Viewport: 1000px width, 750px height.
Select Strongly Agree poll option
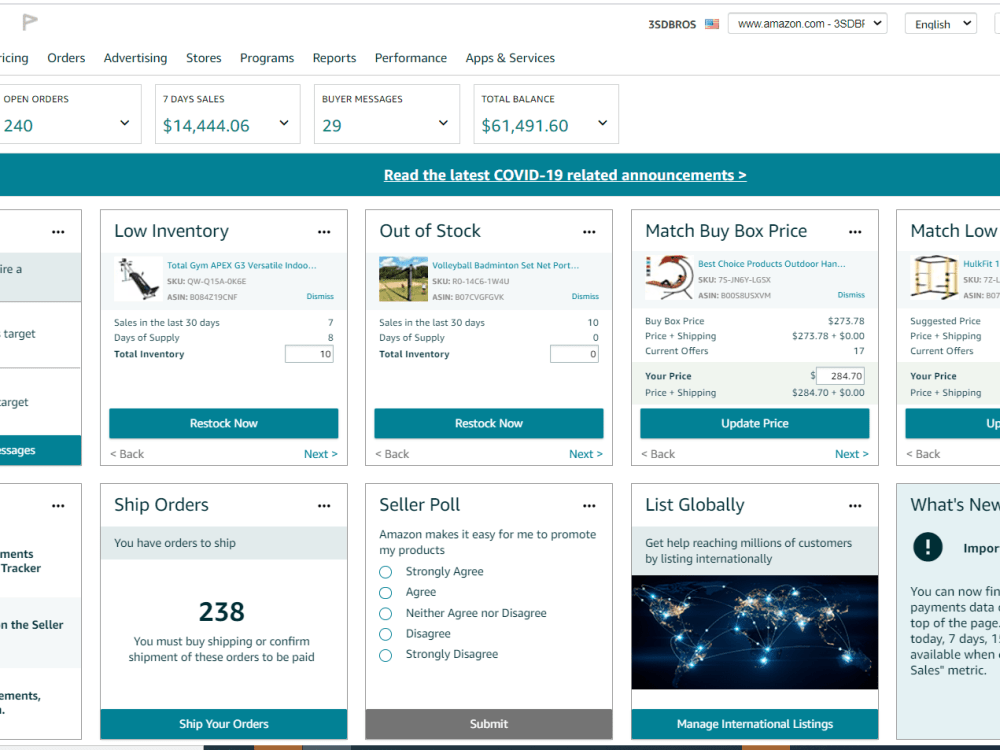[385, 572]
